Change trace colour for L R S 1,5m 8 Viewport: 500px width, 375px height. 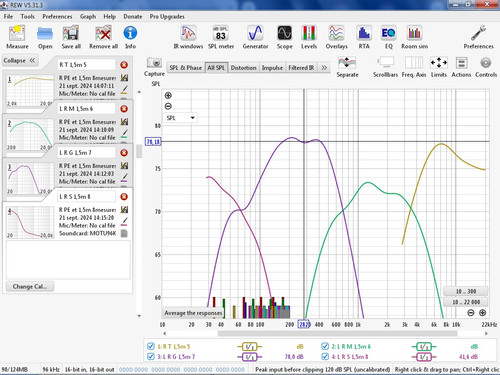[124, 222]
